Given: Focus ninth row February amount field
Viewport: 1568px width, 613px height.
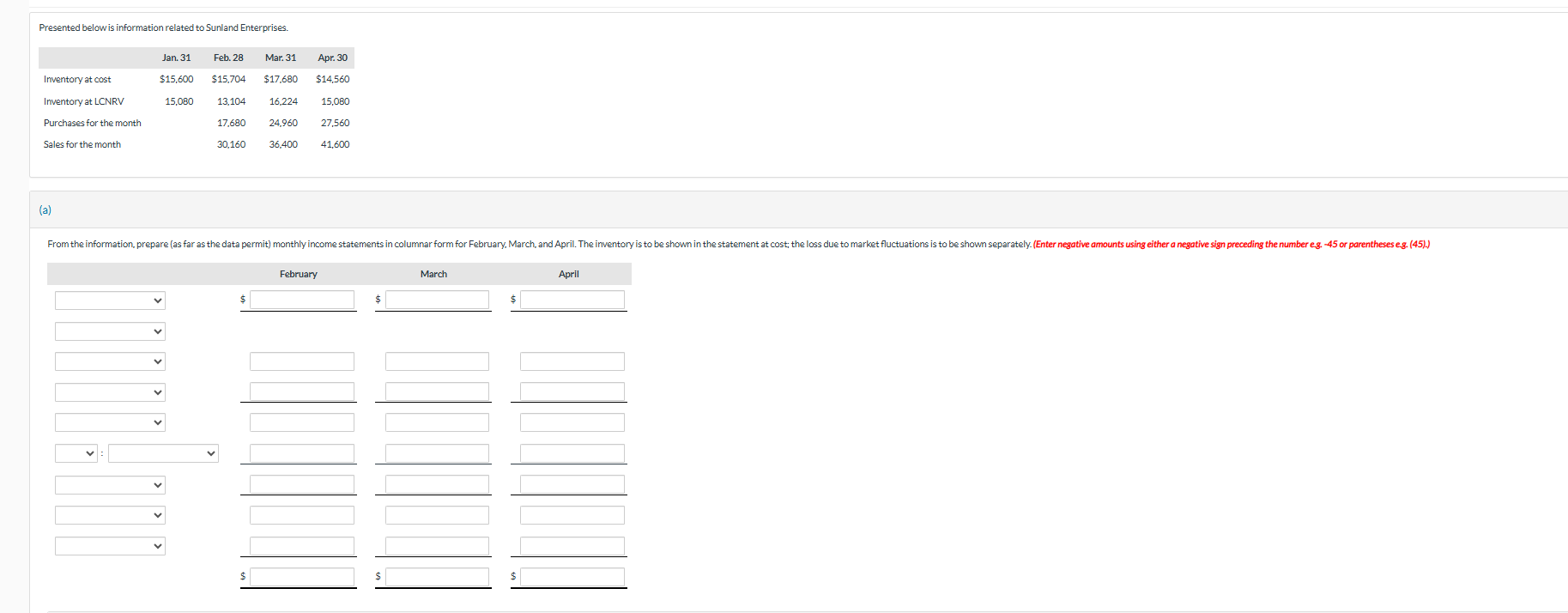Looking at the screenshot, I should 302,546.
